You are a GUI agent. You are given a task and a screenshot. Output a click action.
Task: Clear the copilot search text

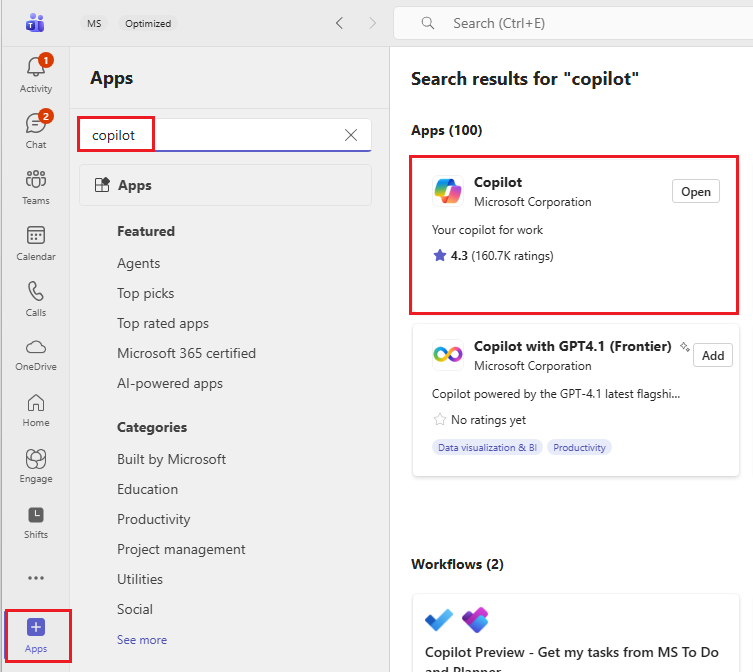point(351,135)
